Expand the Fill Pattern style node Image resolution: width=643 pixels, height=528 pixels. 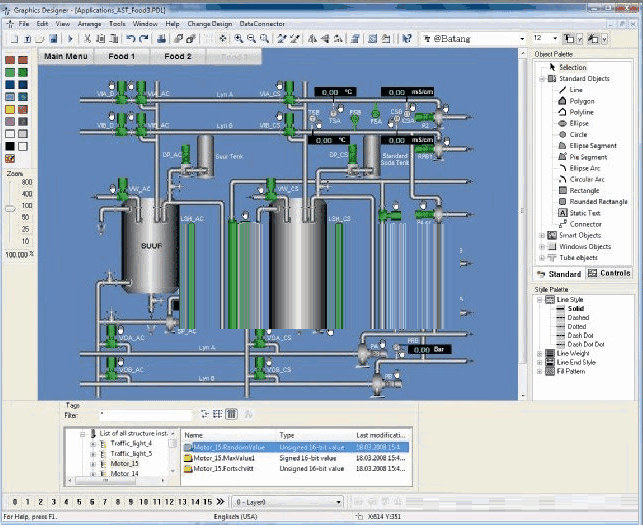[x=541, y=372]
